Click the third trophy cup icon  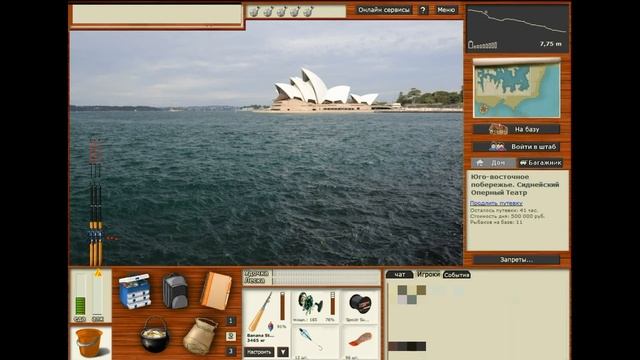[x=281, y=11]
